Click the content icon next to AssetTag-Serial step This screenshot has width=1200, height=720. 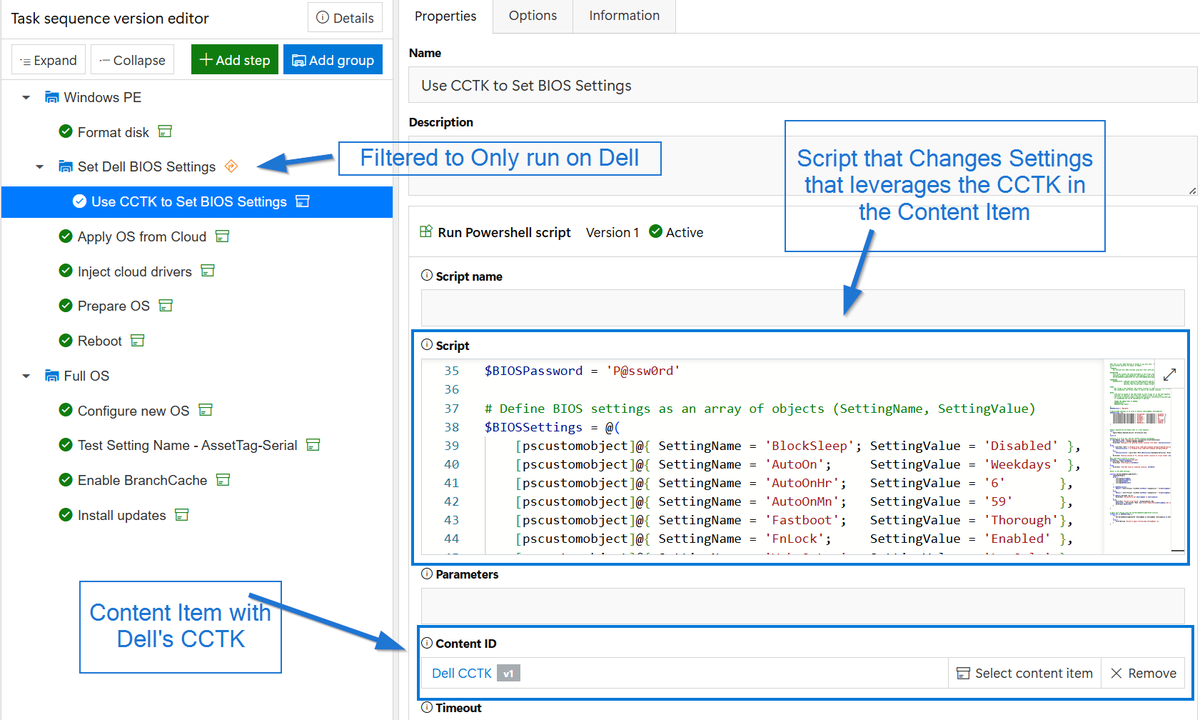313,445
